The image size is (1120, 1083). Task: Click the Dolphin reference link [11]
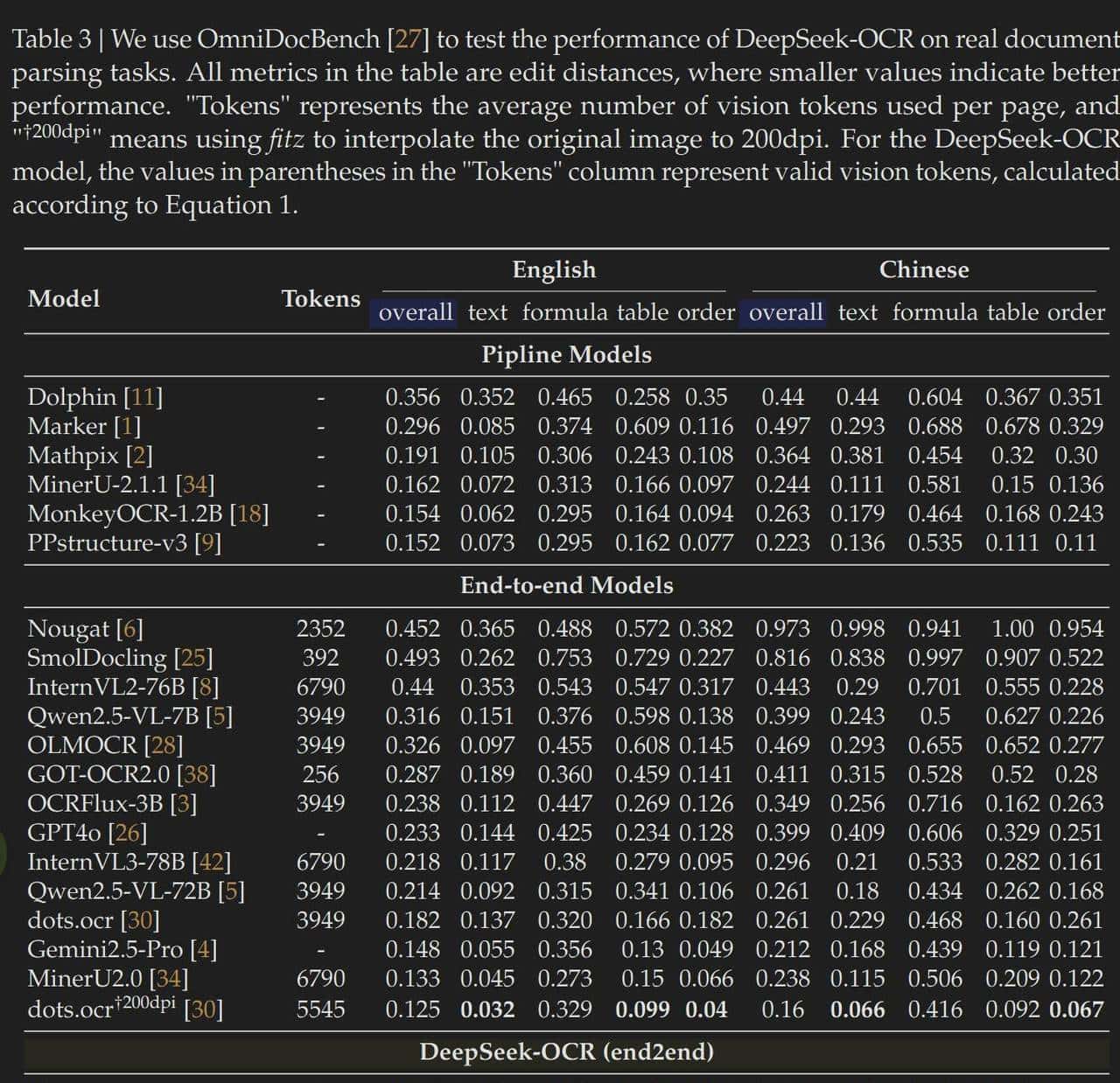pos(143,397)
